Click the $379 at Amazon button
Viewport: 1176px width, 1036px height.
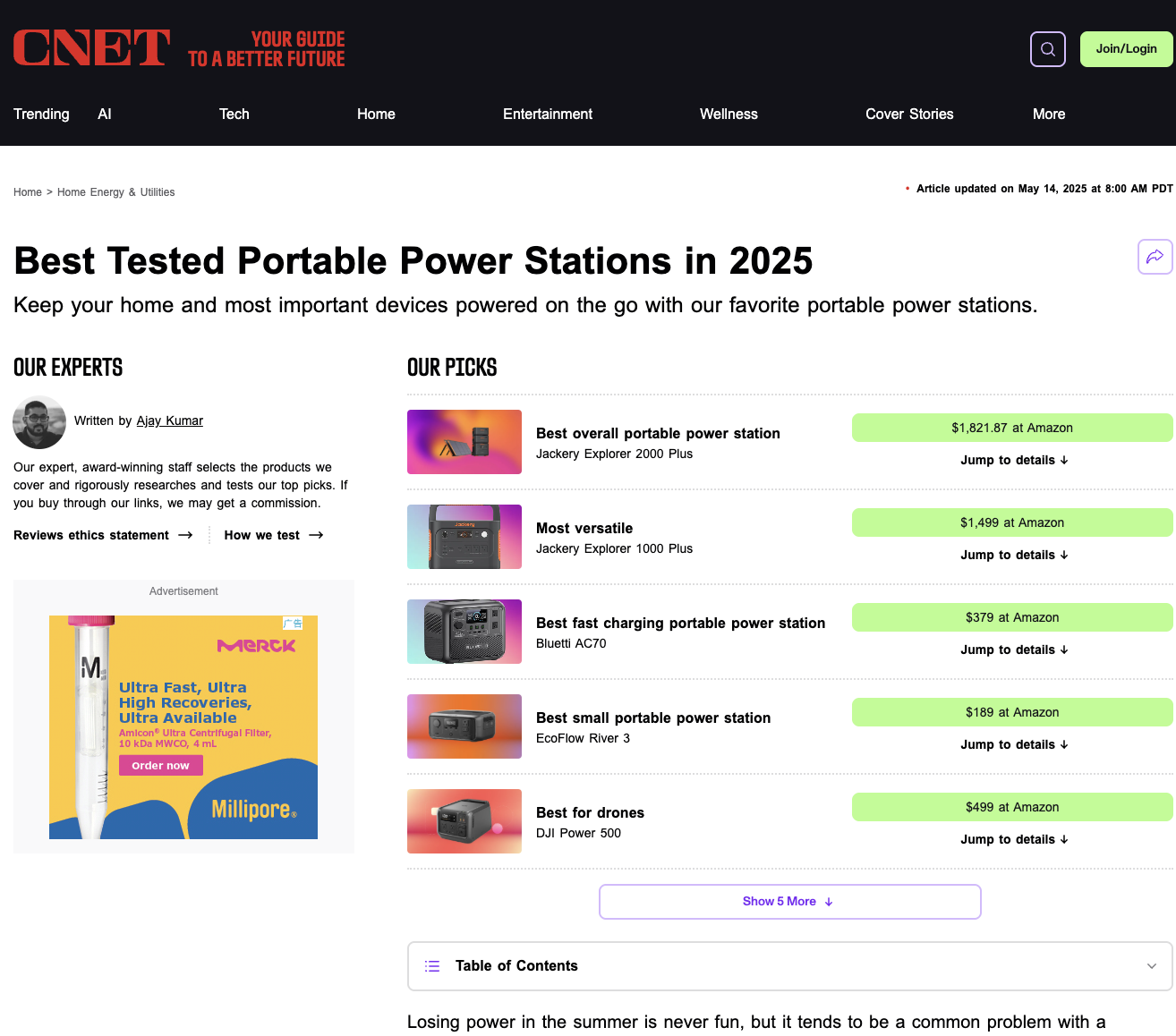click(x=1012, y=617)
